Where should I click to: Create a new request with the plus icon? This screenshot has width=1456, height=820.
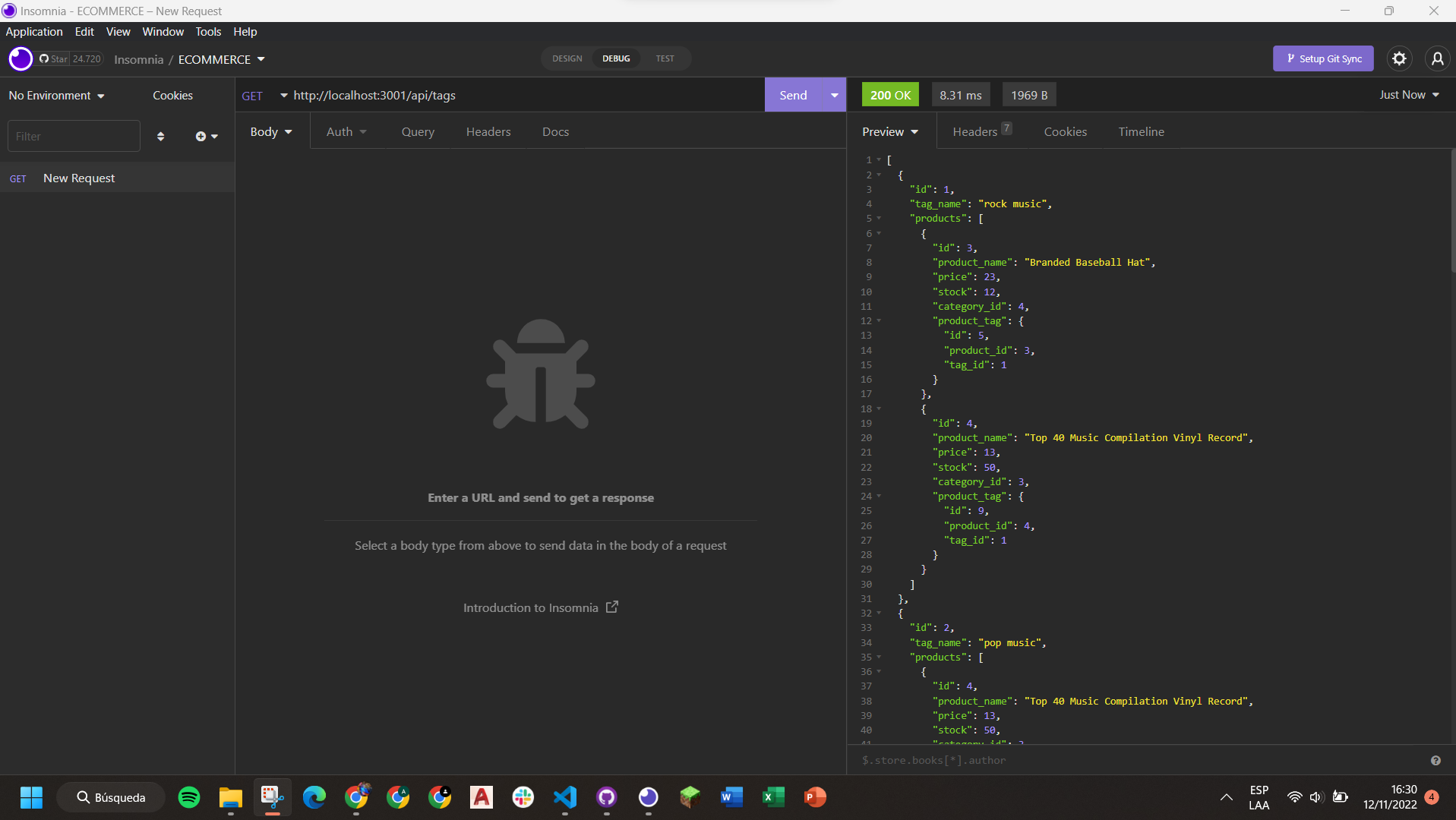point(201,136)
